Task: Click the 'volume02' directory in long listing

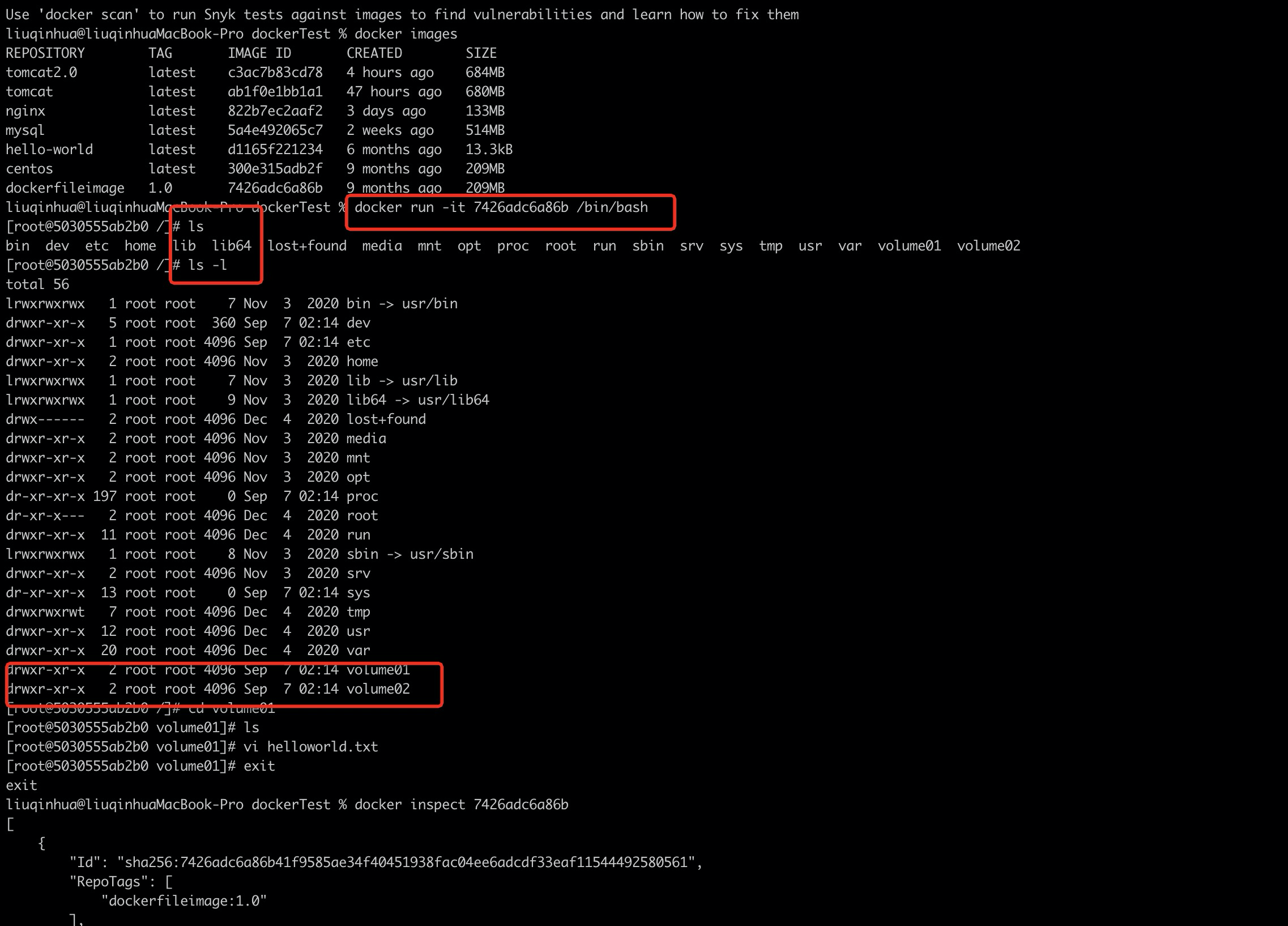Action: 378,689
